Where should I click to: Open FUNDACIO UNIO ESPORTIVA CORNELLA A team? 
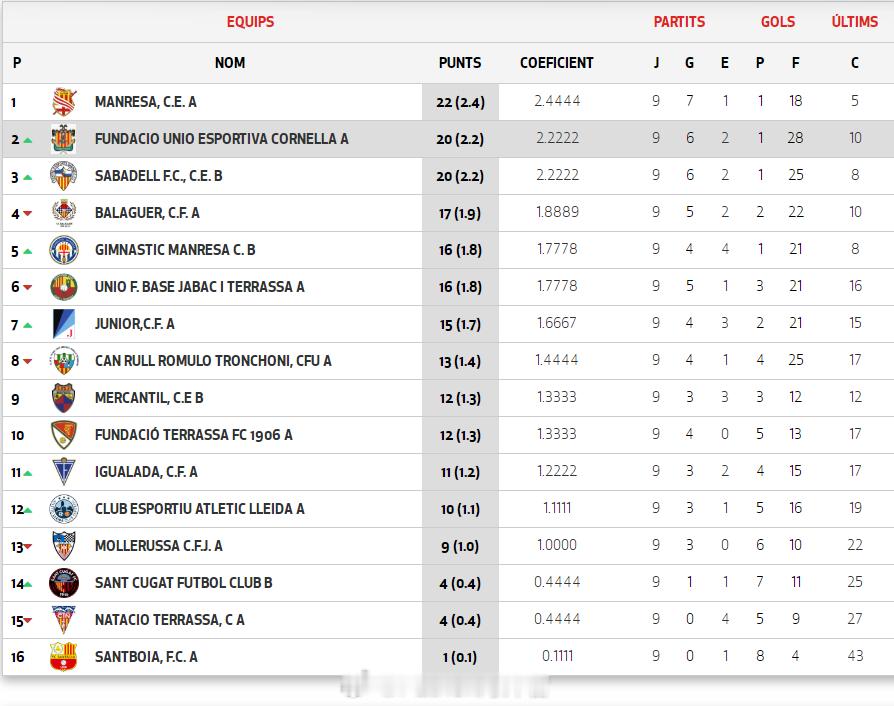click(221, 139)
